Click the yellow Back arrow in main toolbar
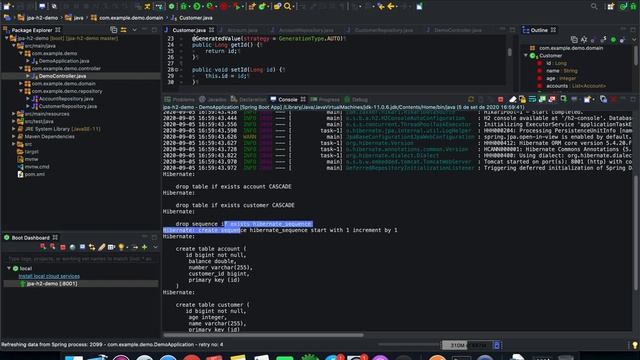The height and width of the screenshot is (360, 640). [x=391, y=6]
